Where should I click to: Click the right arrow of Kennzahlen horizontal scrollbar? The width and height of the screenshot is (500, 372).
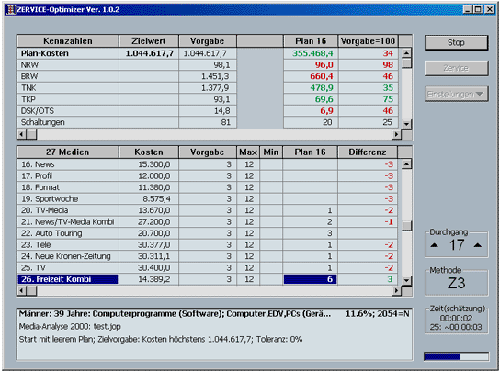click(x=396, y=134)
